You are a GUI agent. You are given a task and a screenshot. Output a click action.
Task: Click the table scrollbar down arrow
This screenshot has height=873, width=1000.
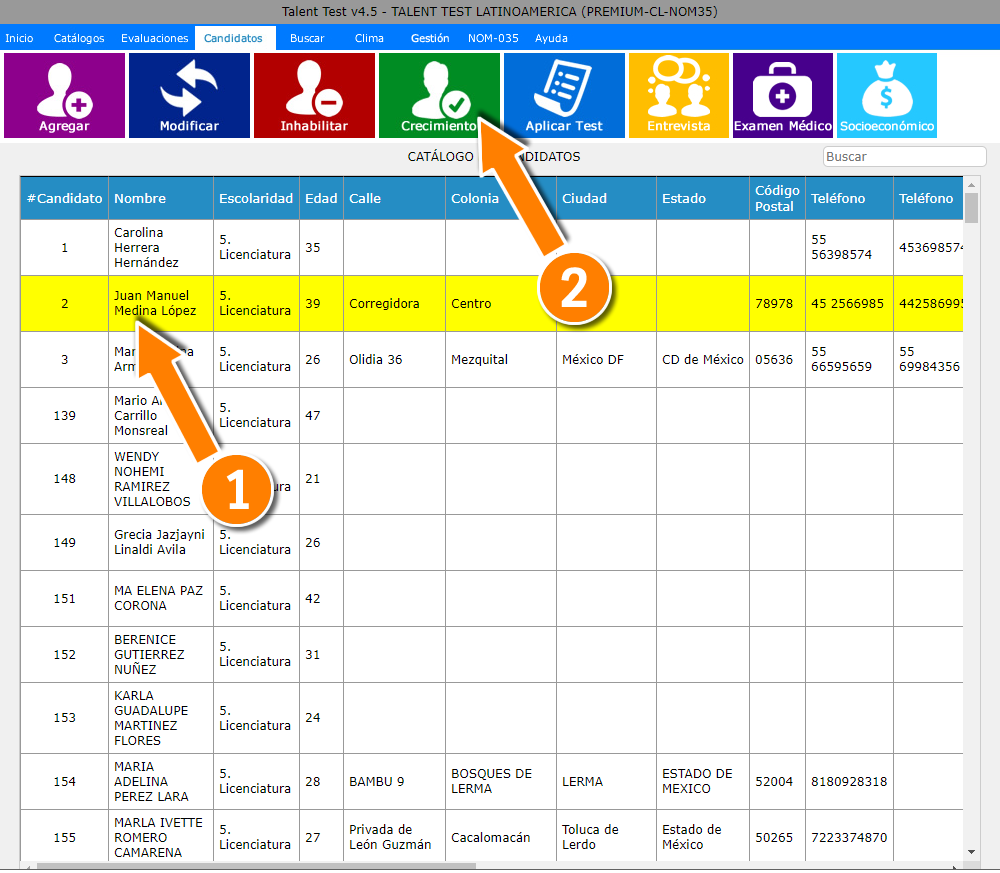(971, 852)
